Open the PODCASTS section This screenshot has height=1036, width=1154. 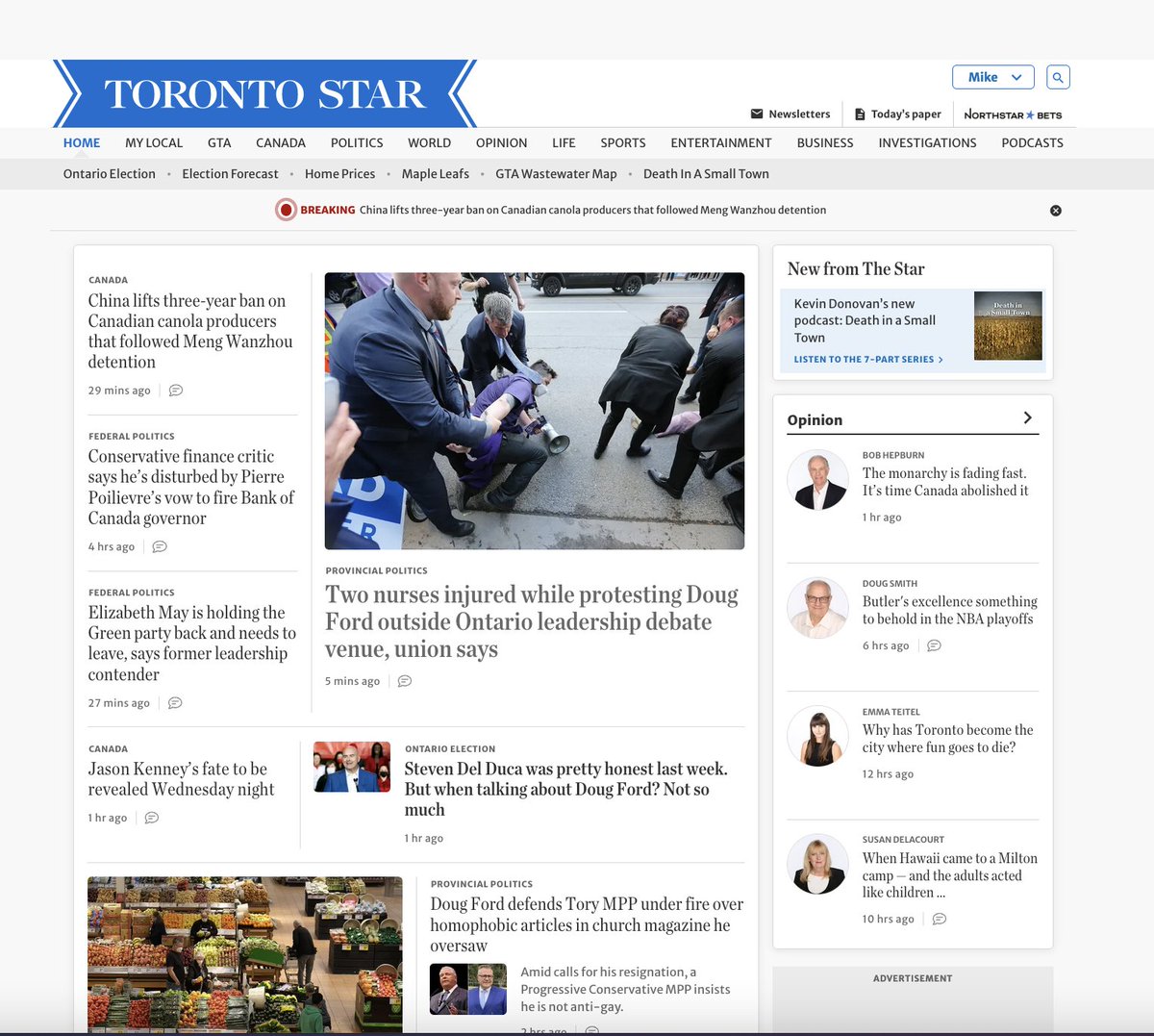[1032, 142]
